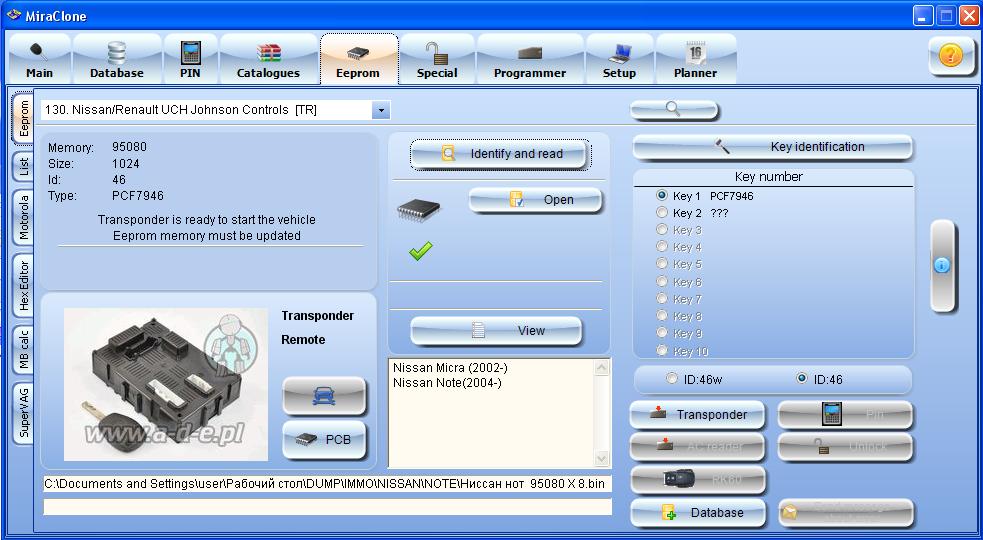The height and width of the screenshot is (540, 983).
Task: Click the 95080 memory value
Action: [129, 147]
